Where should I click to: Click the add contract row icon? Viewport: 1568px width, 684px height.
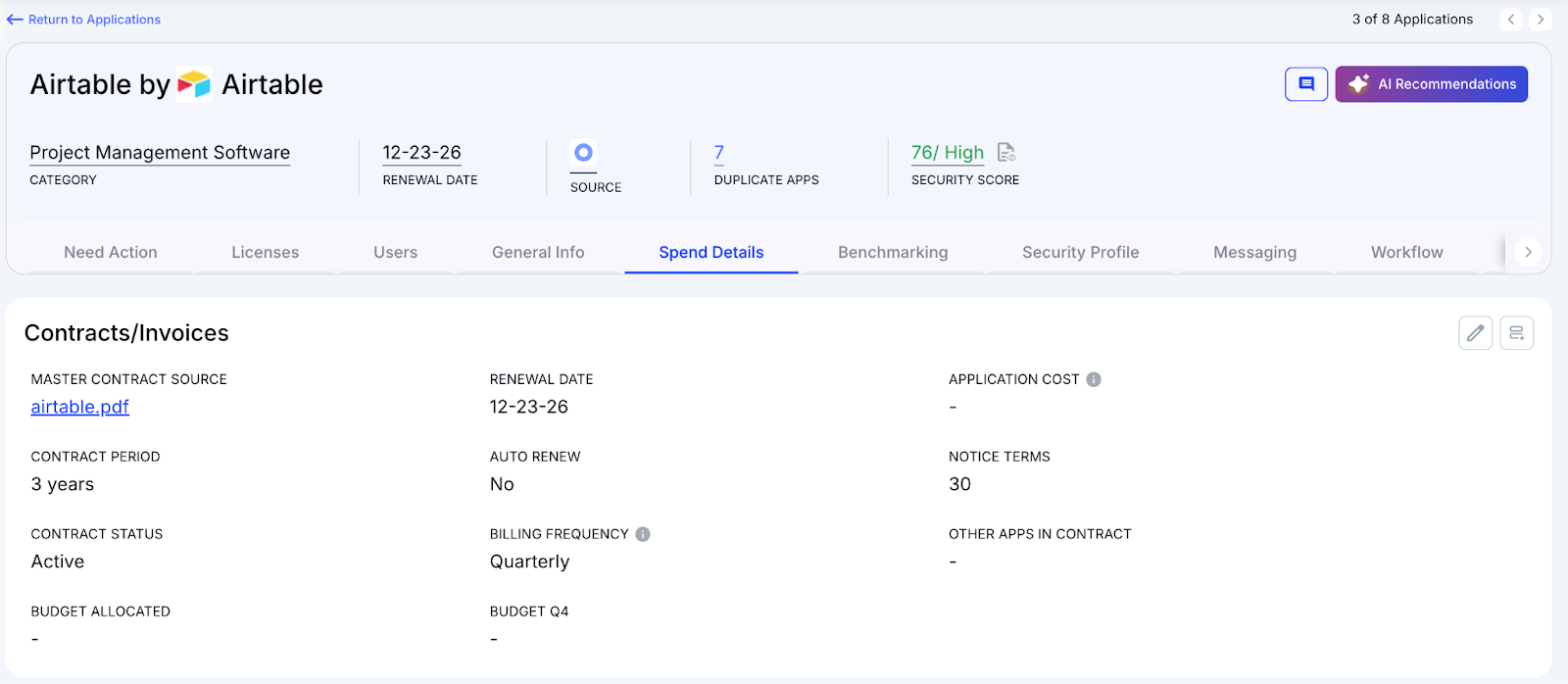pyautogui.click(x=1516, y=333)
